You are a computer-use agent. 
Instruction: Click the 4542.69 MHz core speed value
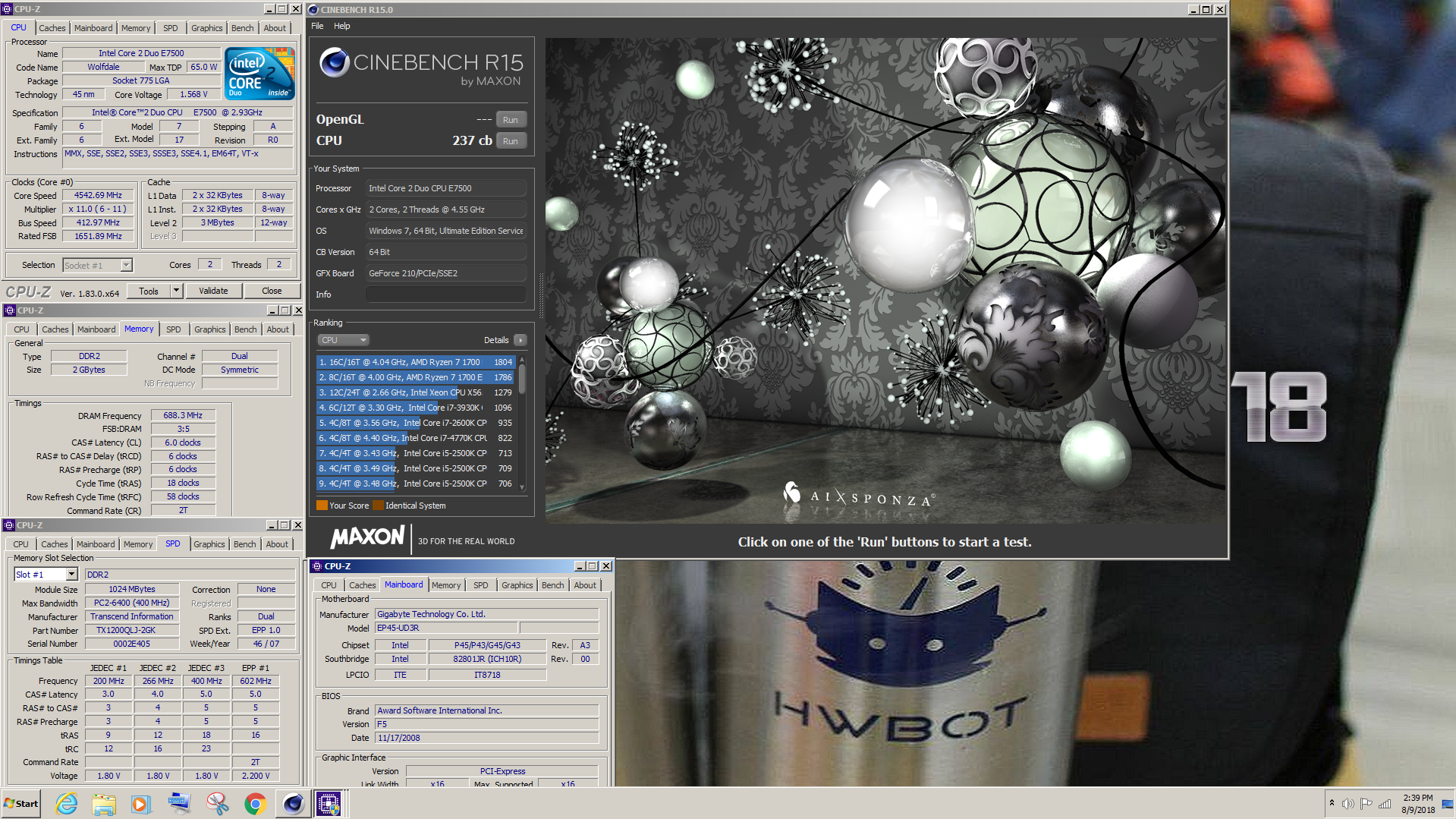pyautogui.click(x=98, y=195)
